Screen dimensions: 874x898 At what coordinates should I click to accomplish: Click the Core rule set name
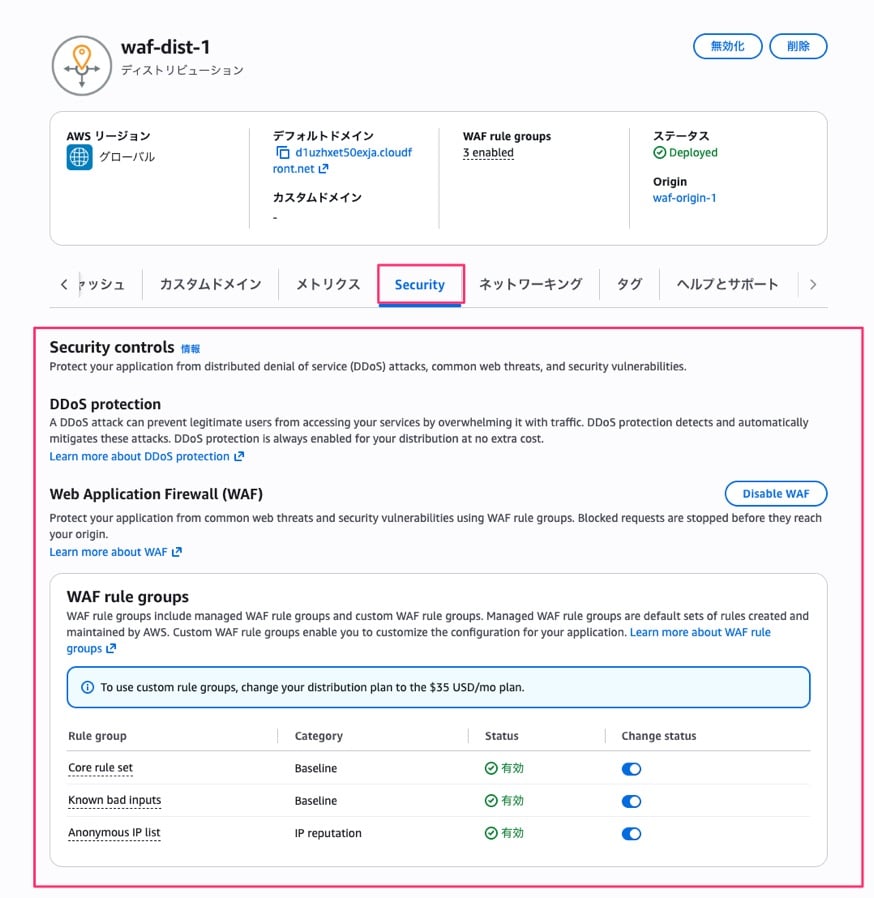click(100, 768)
